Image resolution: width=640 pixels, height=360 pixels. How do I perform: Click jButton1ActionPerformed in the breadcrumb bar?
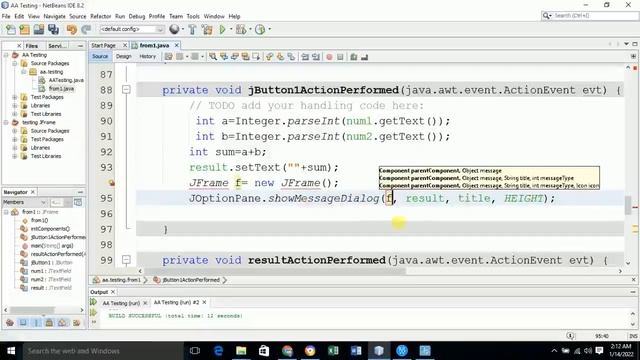(191, 280)
